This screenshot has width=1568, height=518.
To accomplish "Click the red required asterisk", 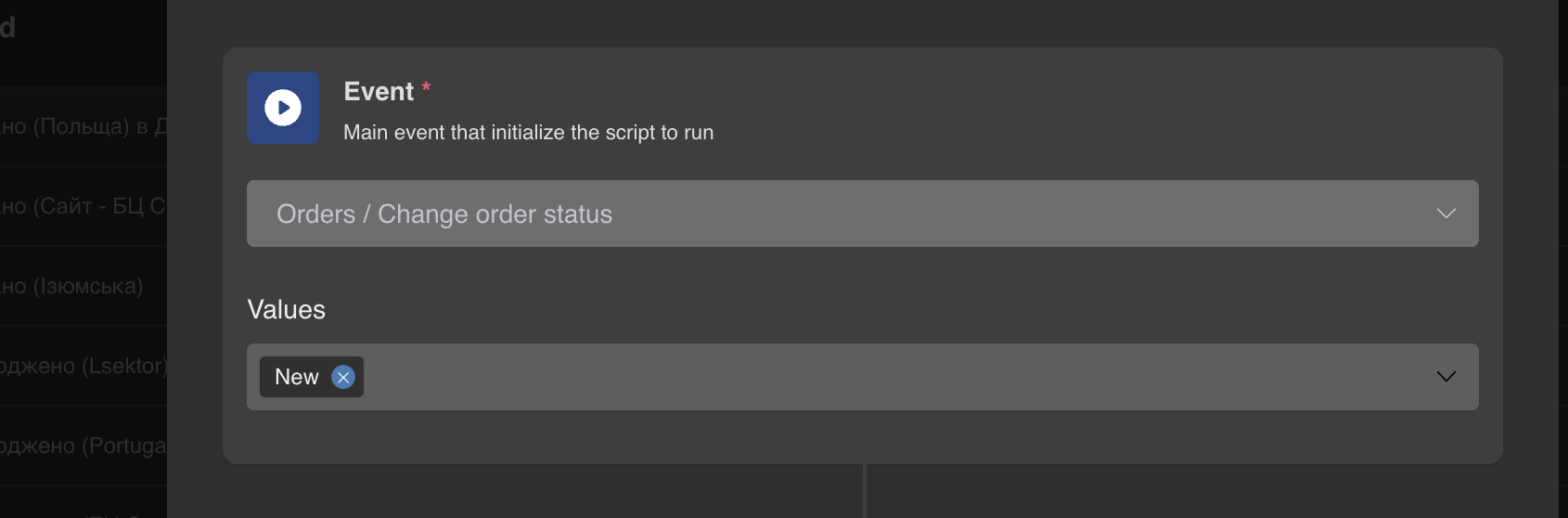I will (426, 87).
